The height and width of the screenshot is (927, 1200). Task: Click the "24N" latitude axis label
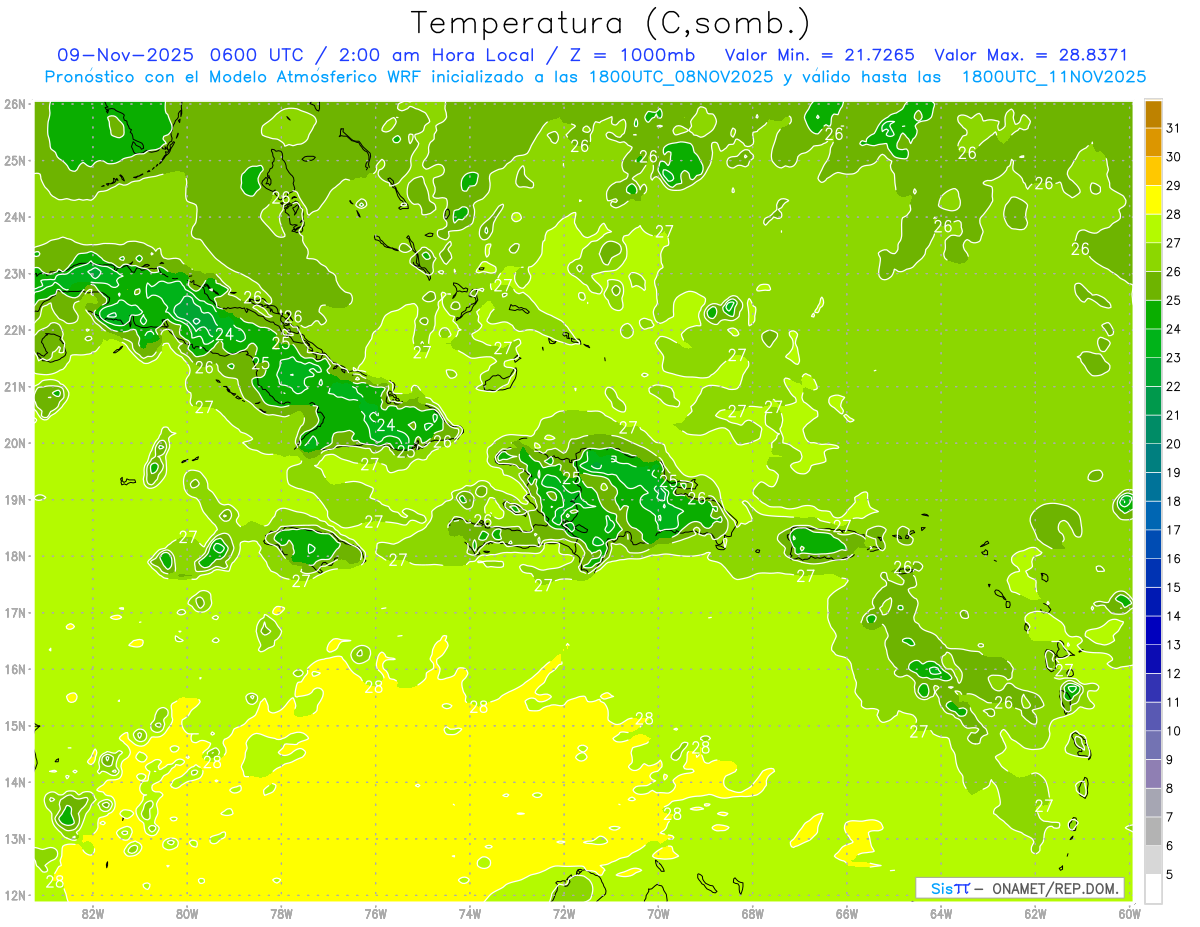(14, 217)
